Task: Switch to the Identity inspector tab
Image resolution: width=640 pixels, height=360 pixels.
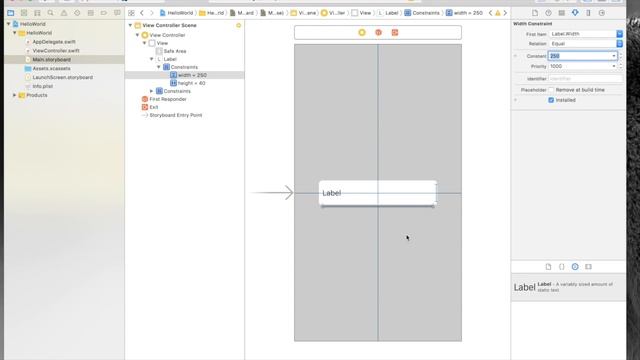Action: pos(562,13)
